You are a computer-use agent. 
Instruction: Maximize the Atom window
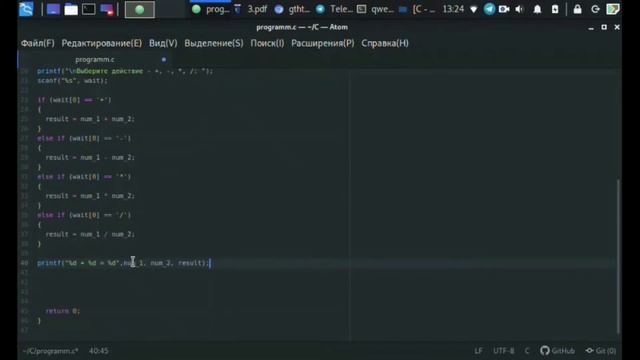(604, 27)
